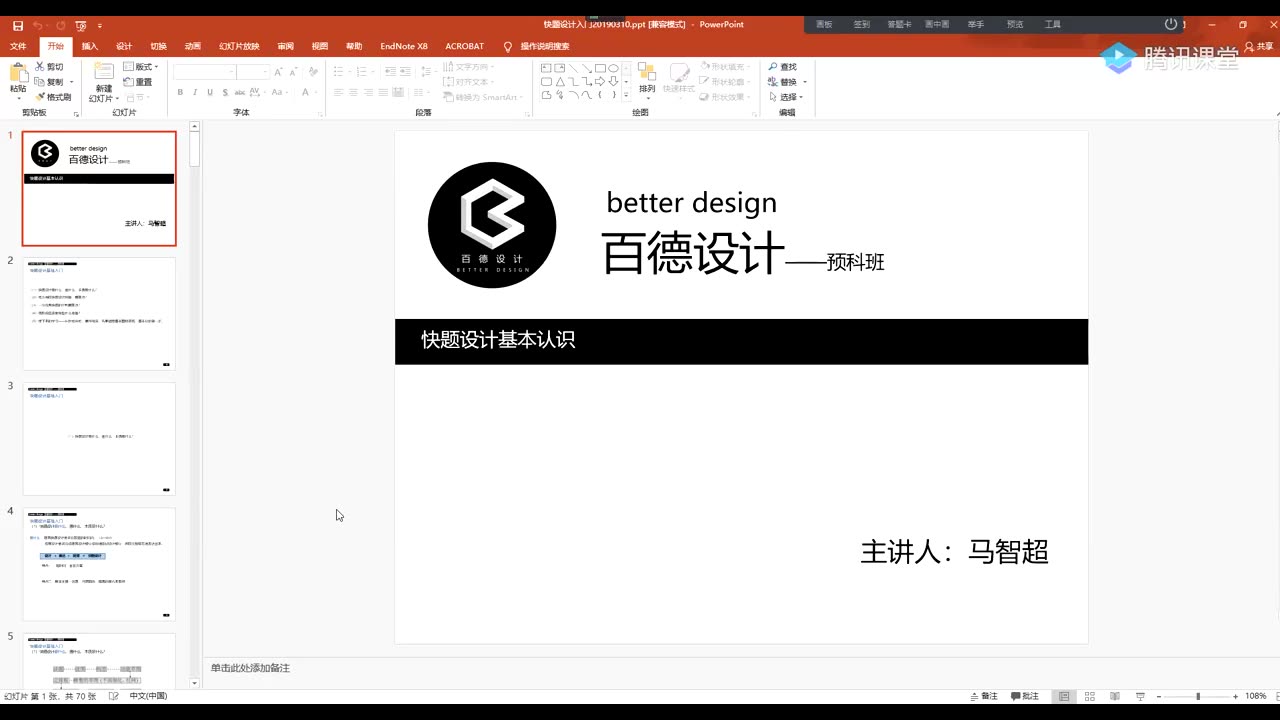Toggle Strikethrough (abc) formatting
1280x720 pixels.
pos(240,93)
